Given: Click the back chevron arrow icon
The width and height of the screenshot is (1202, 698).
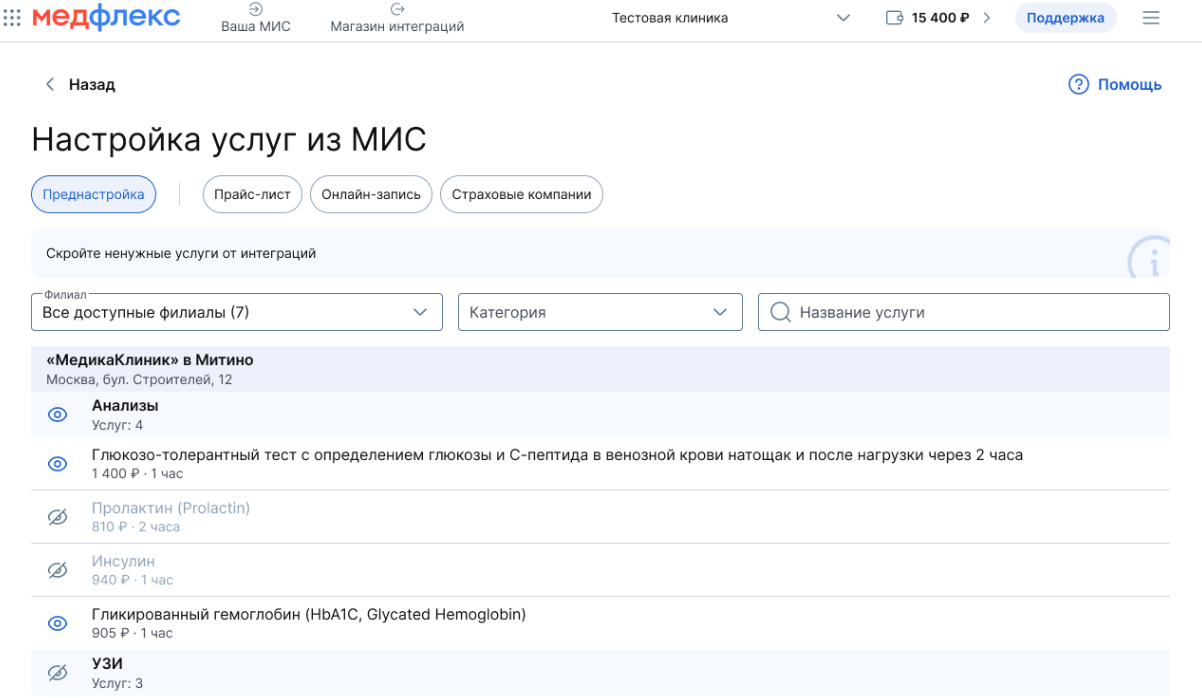Looking at the screenshot, I should pos(50,85).
